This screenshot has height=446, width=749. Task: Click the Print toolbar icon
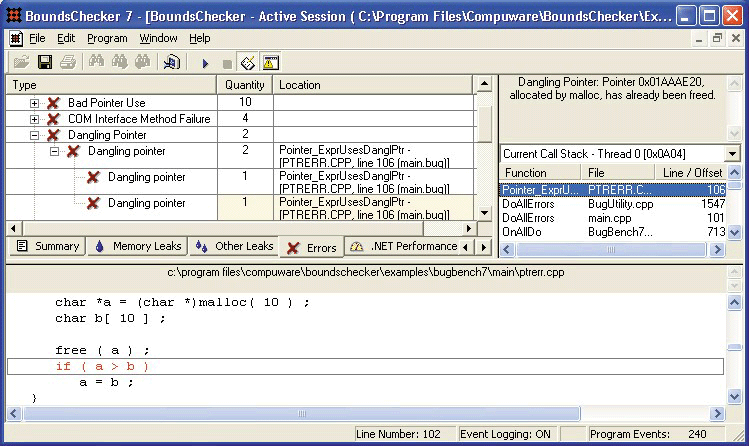click(68, 62)
